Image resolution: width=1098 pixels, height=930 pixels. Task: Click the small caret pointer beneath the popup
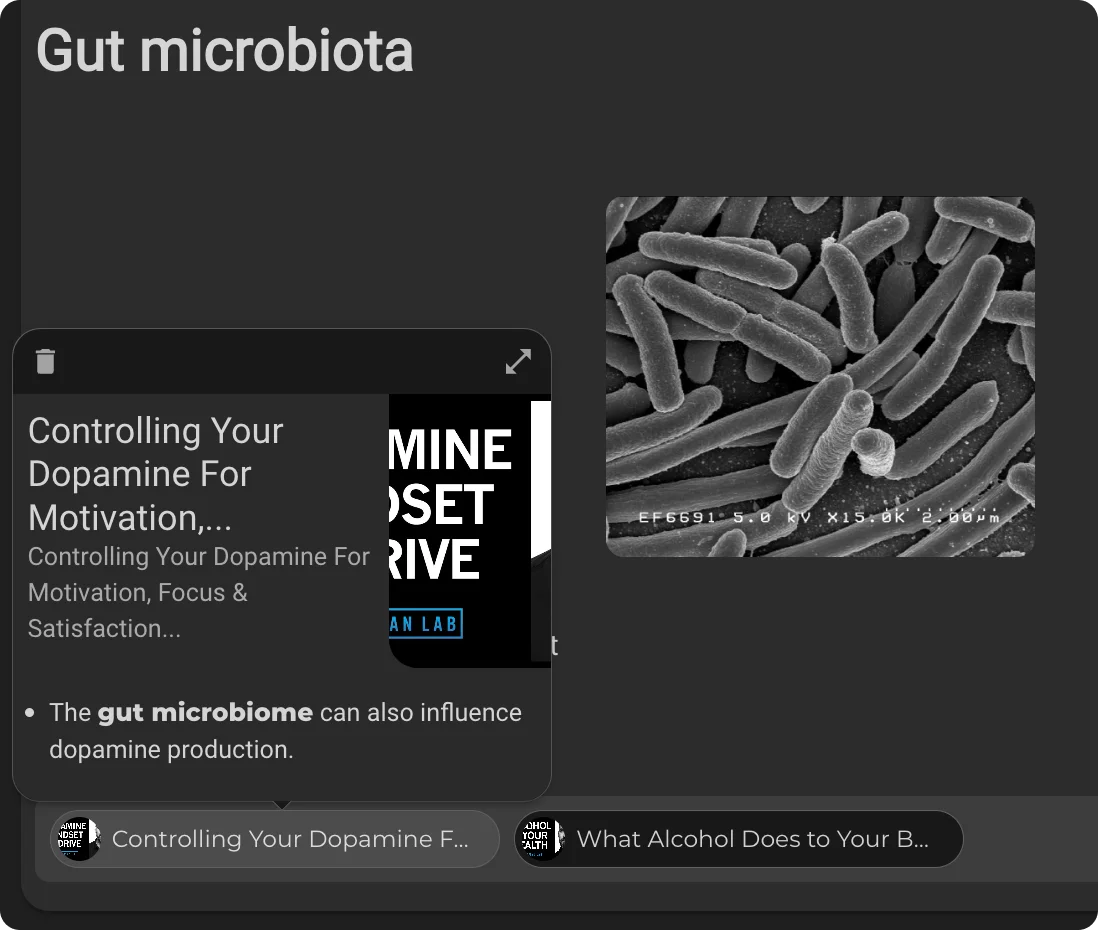click(282, 804)
